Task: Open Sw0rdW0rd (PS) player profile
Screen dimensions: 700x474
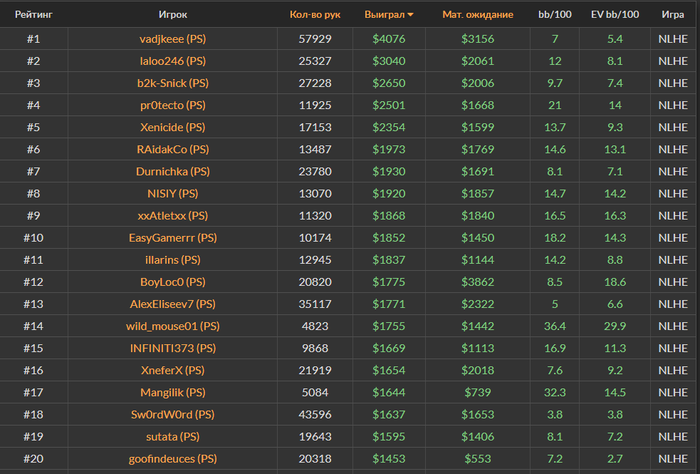Action: [x=173, y=414]
